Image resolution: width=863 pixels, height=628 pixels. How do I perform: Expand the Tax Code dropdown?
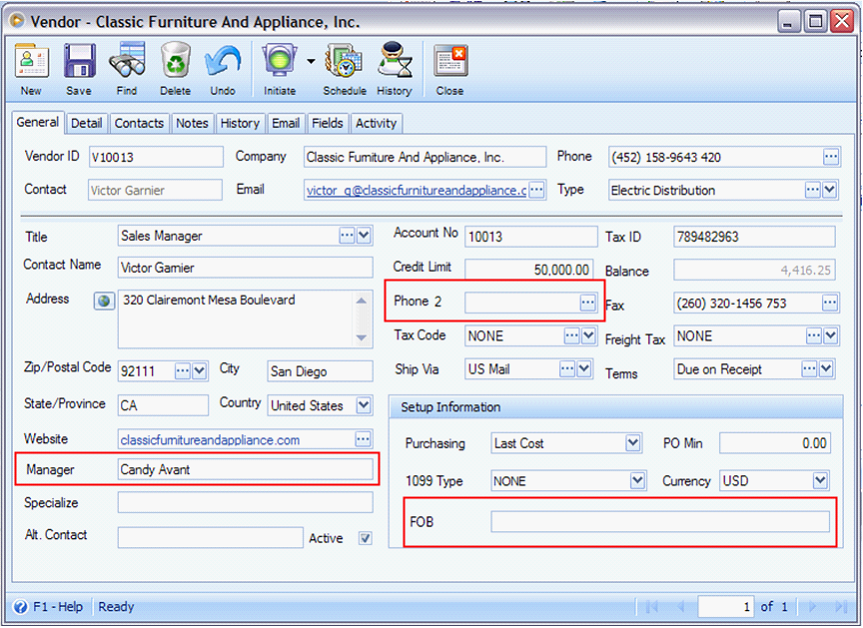(x=588, y=336)
